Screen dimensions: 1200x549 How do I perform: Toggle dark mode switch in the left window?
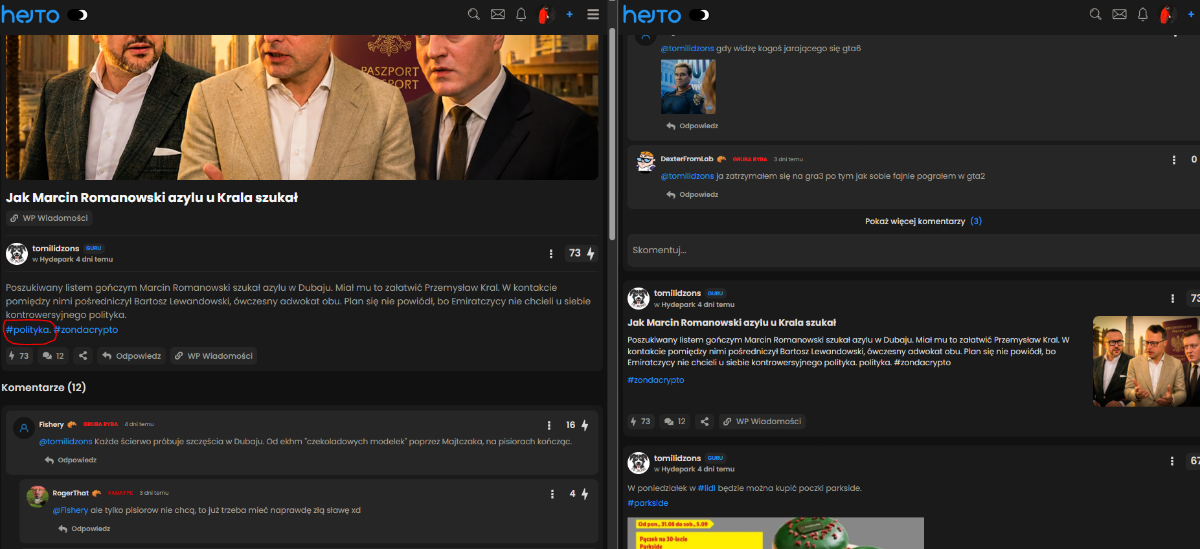point(77,15)
